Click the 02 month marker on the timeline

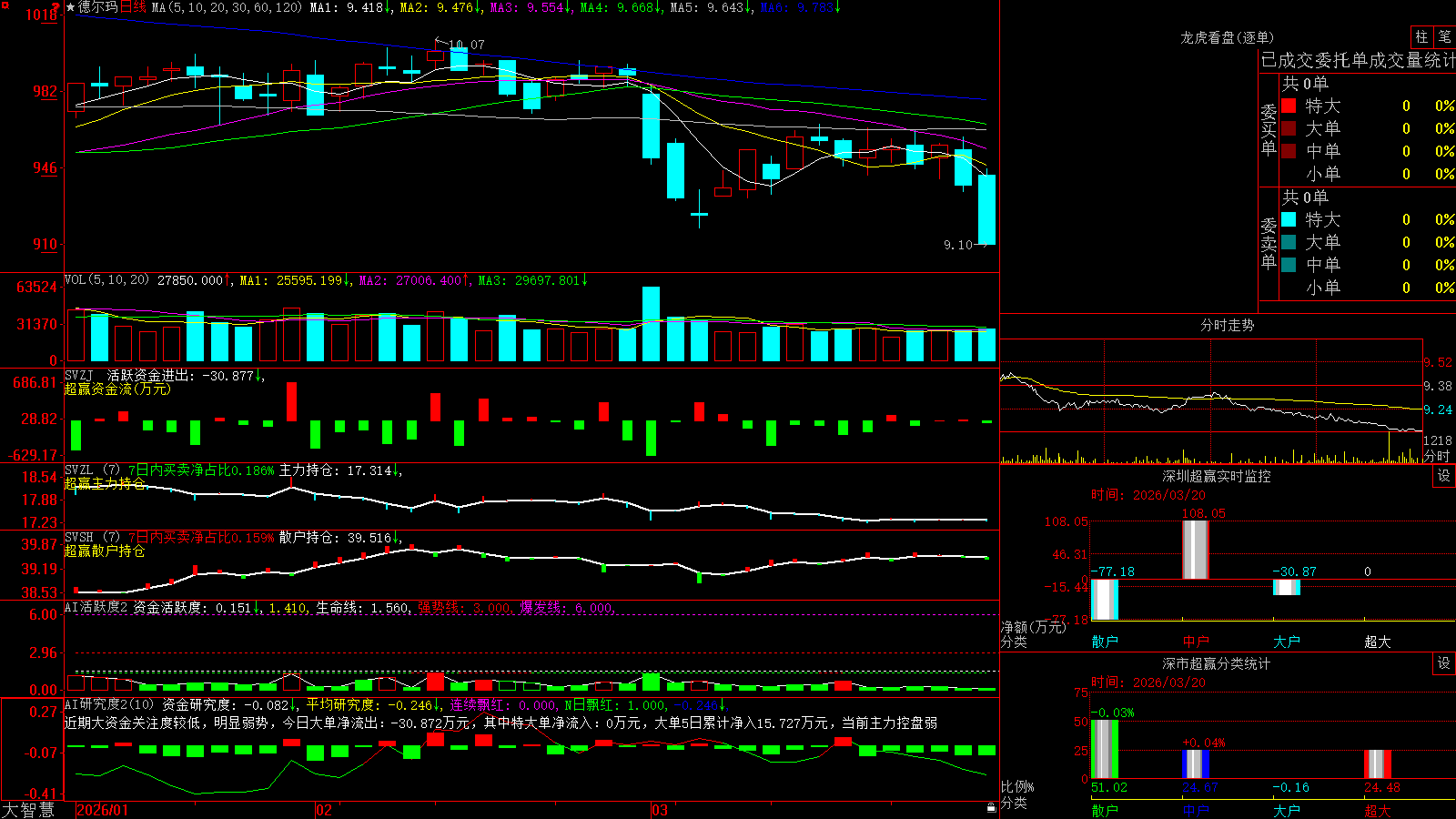(324, 810)
